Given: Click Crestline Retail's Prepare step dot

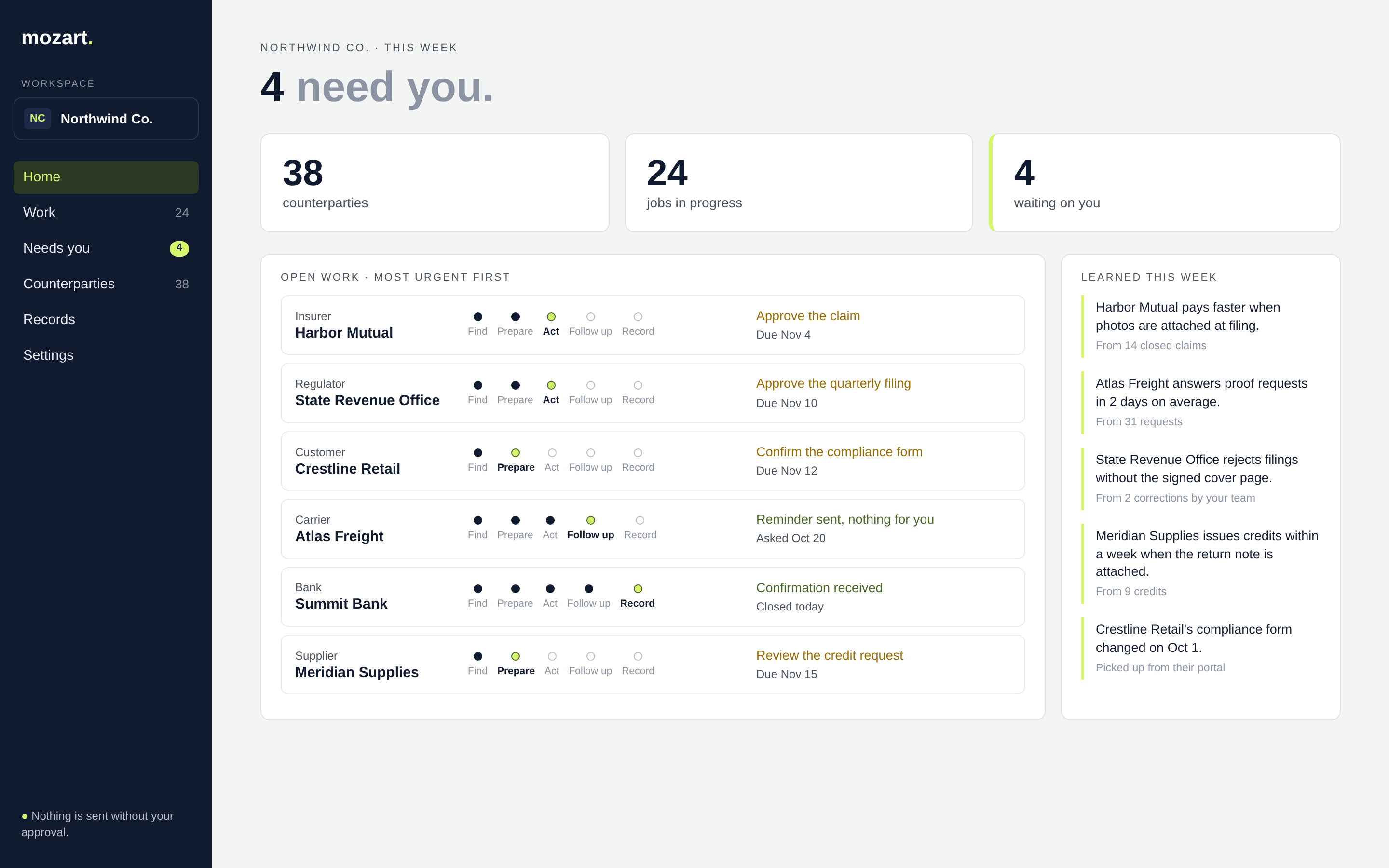Looking at the screenshot, I should pos(516,453).
